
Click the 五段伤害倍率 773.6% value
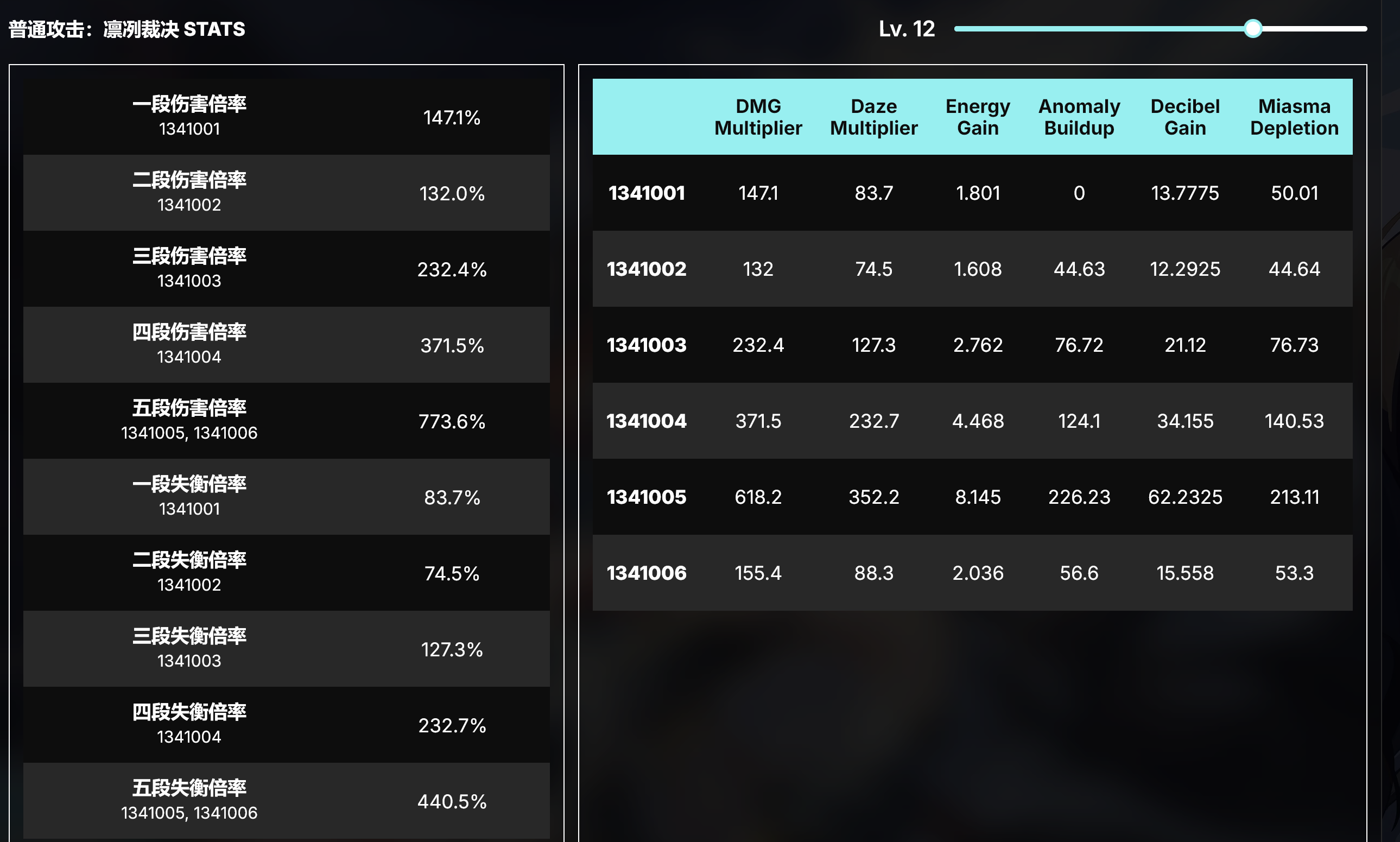pos(452,422)
